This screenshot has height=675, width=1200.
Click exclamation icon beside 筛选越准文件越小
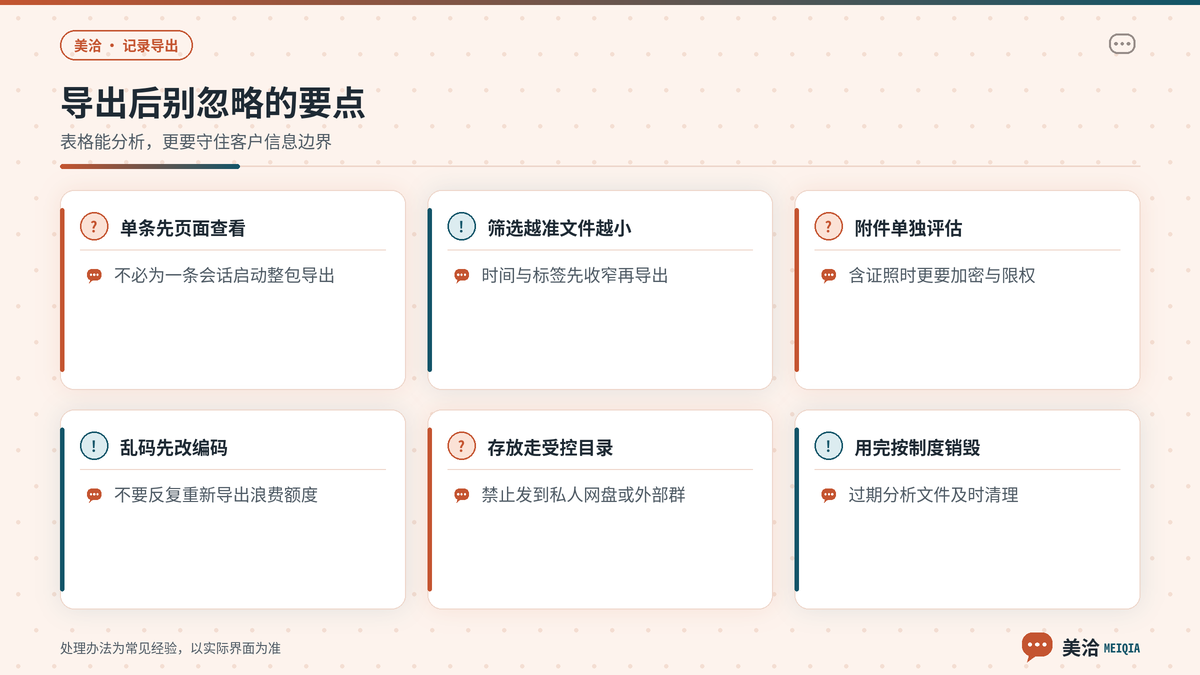(x=461, y=227)
